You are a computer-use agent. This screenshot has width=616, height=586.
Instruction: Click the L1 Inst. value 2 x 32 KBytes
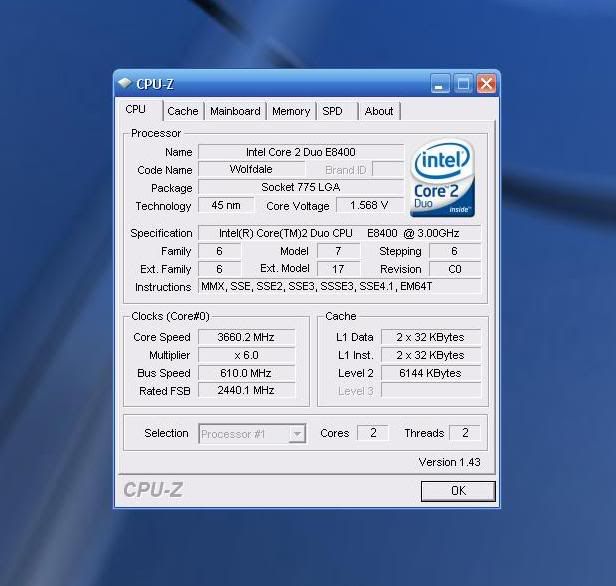pos(431,355)
